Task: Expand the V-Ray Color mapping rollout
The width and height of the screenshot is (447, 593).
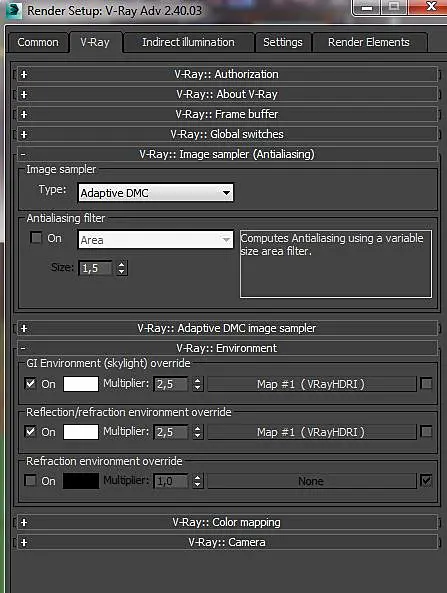Action: (x=227, y=522)
